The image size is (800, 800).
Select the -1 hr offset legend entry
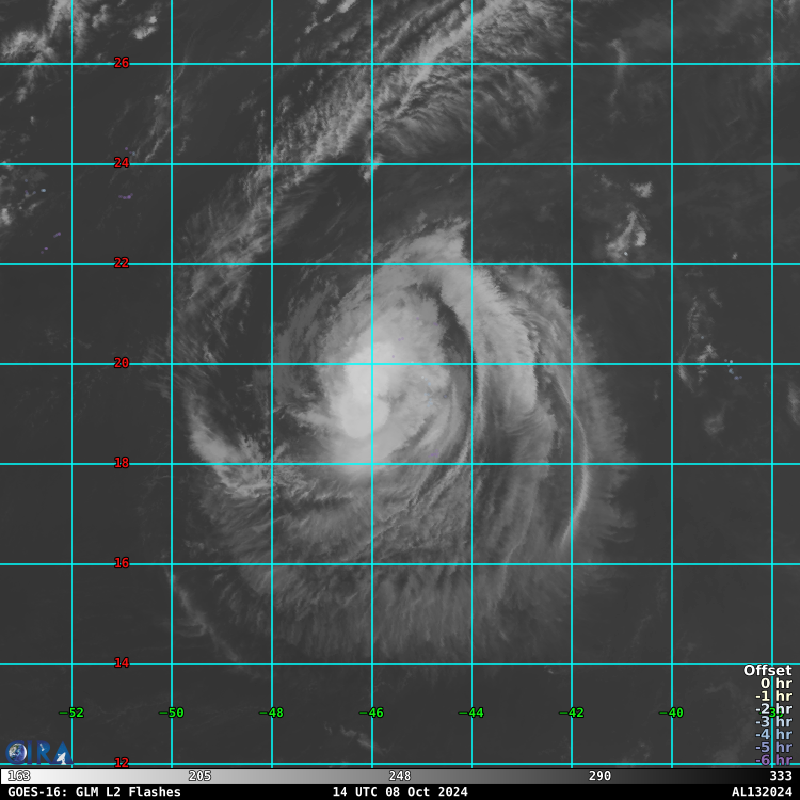tap(773, 697)
